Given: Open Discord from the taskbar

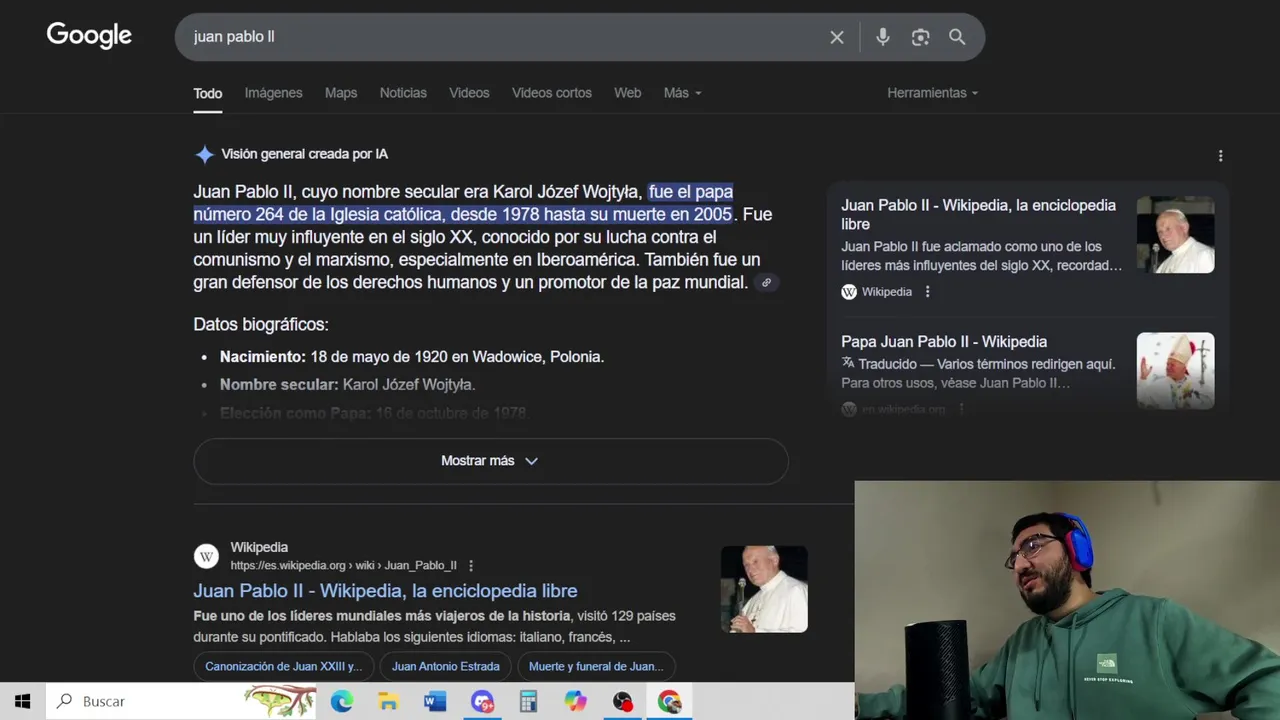Looking at the screenshot, I should coord(482,702).
